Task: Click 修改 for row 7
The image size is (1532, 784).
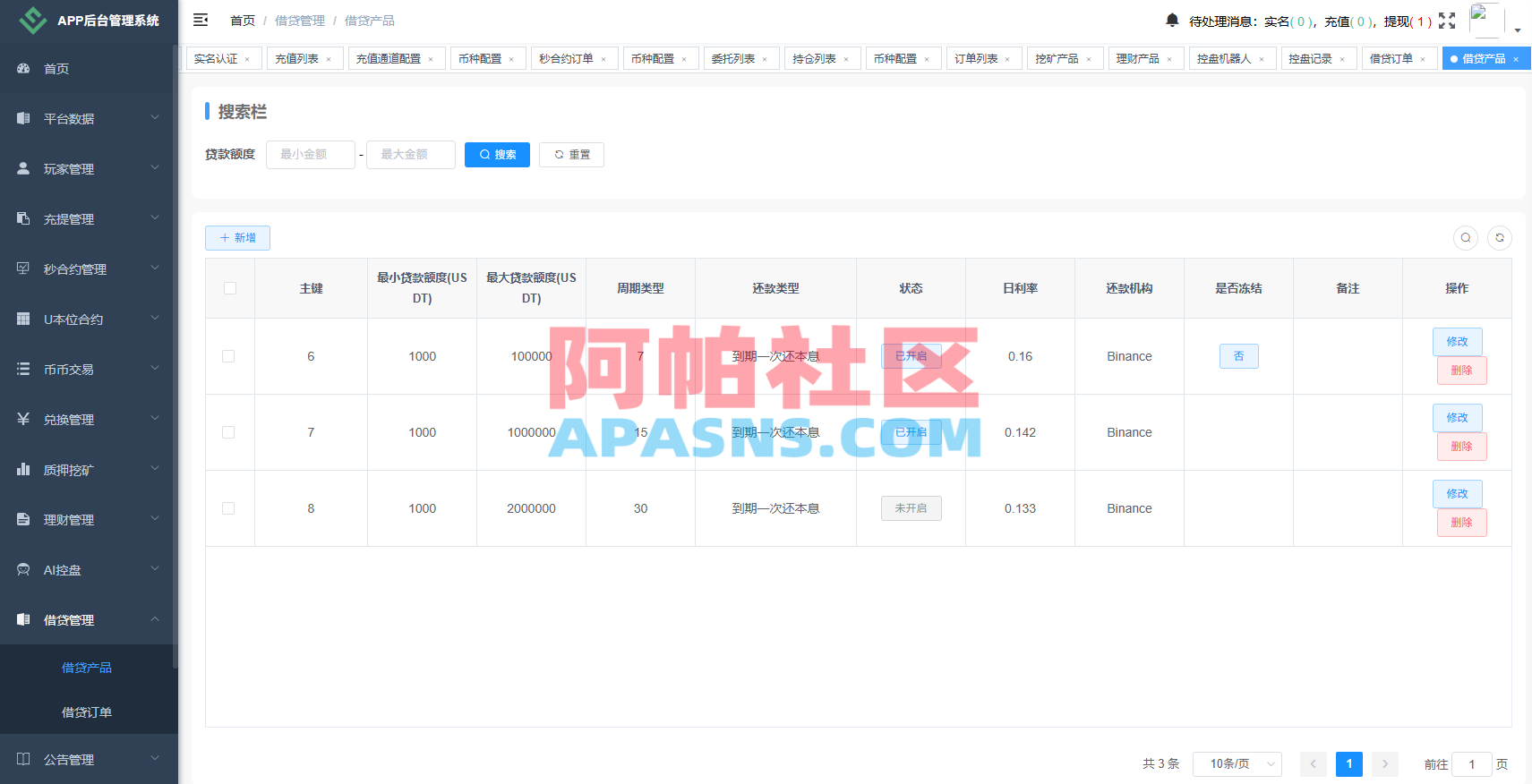Action: 1457,418
